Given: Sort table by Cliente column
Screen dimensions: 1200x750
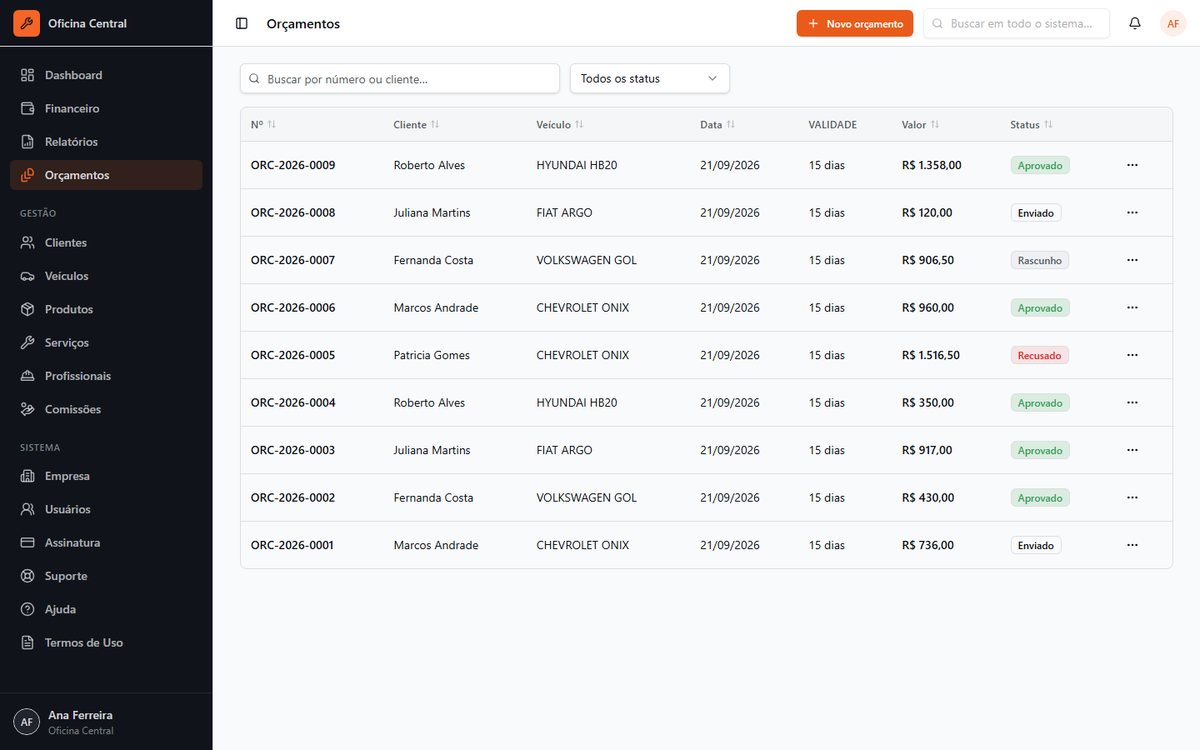Looking at the screenshot, I should pyautogui.click(x=416, y=125).
